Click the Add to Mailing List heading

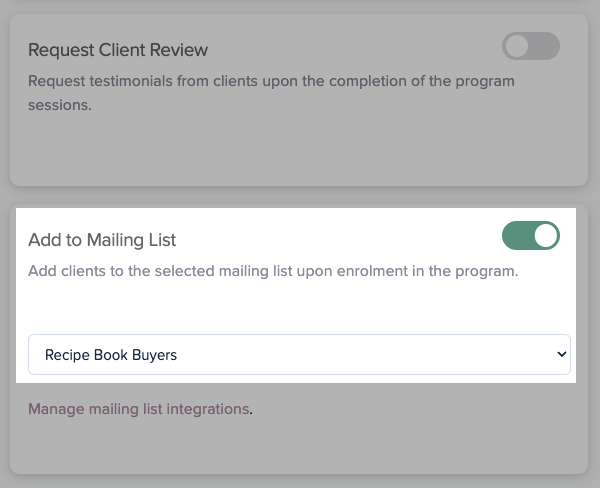(102, 240)
